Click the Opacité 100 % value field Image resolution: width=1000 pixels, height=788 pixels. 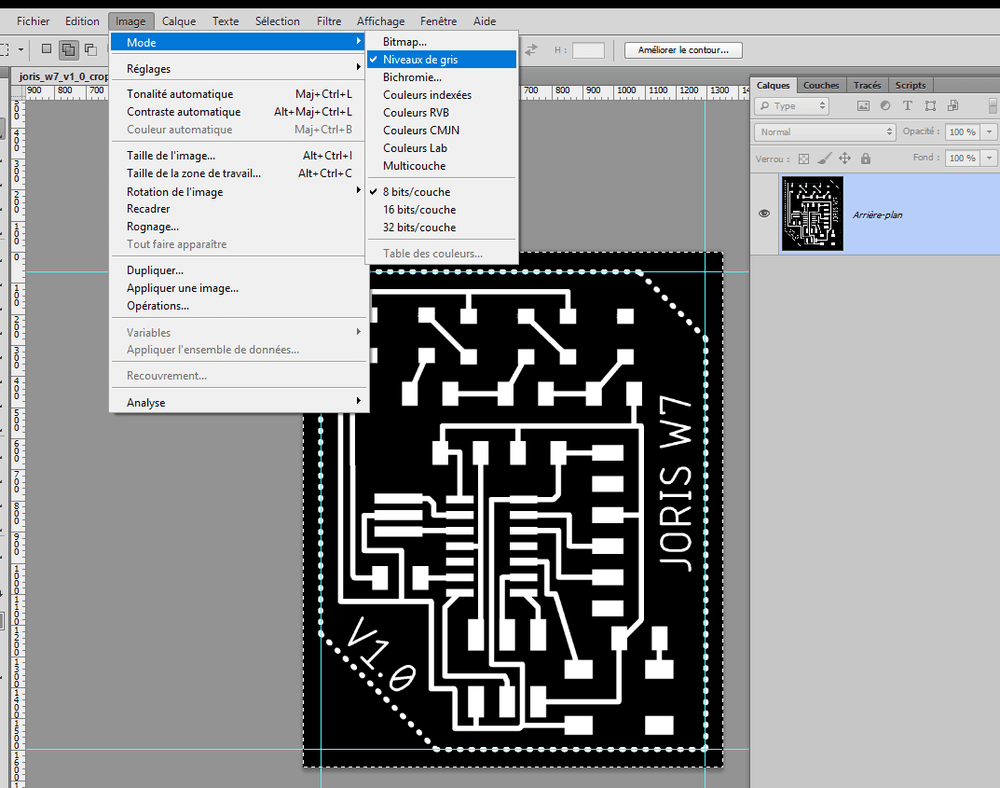[x=962, y=132]
